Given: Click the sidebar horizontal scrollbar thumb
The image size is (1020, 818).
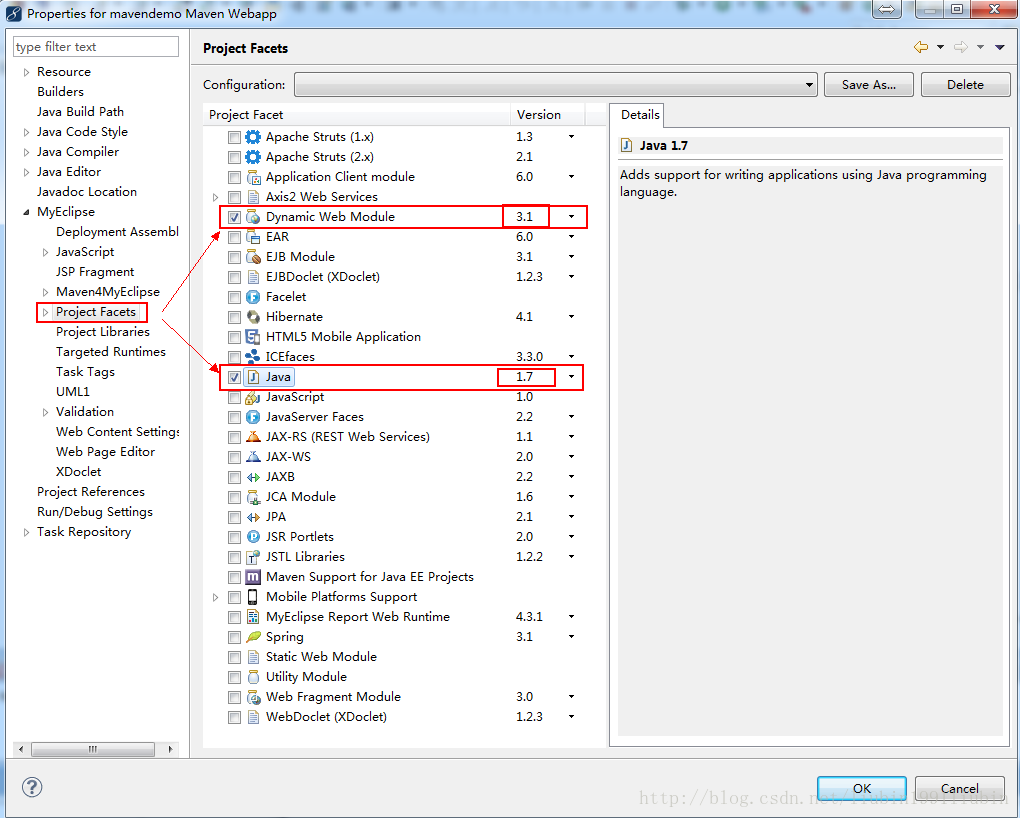Looking at the screenshot, I should pyautogui.click(x=93, y=749).
